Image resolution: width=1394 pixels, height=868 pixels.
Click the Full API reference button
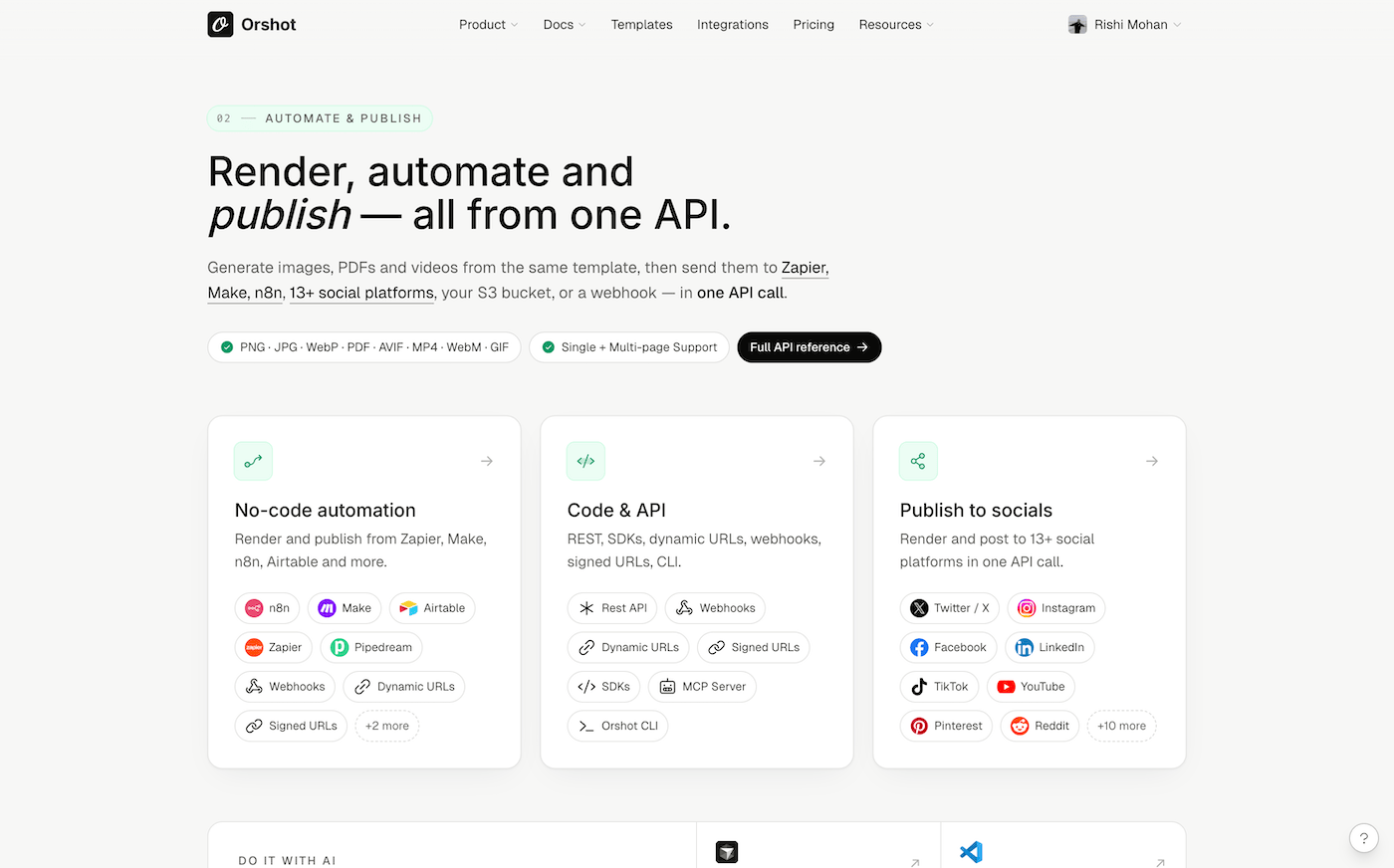(x=809, y=347)
